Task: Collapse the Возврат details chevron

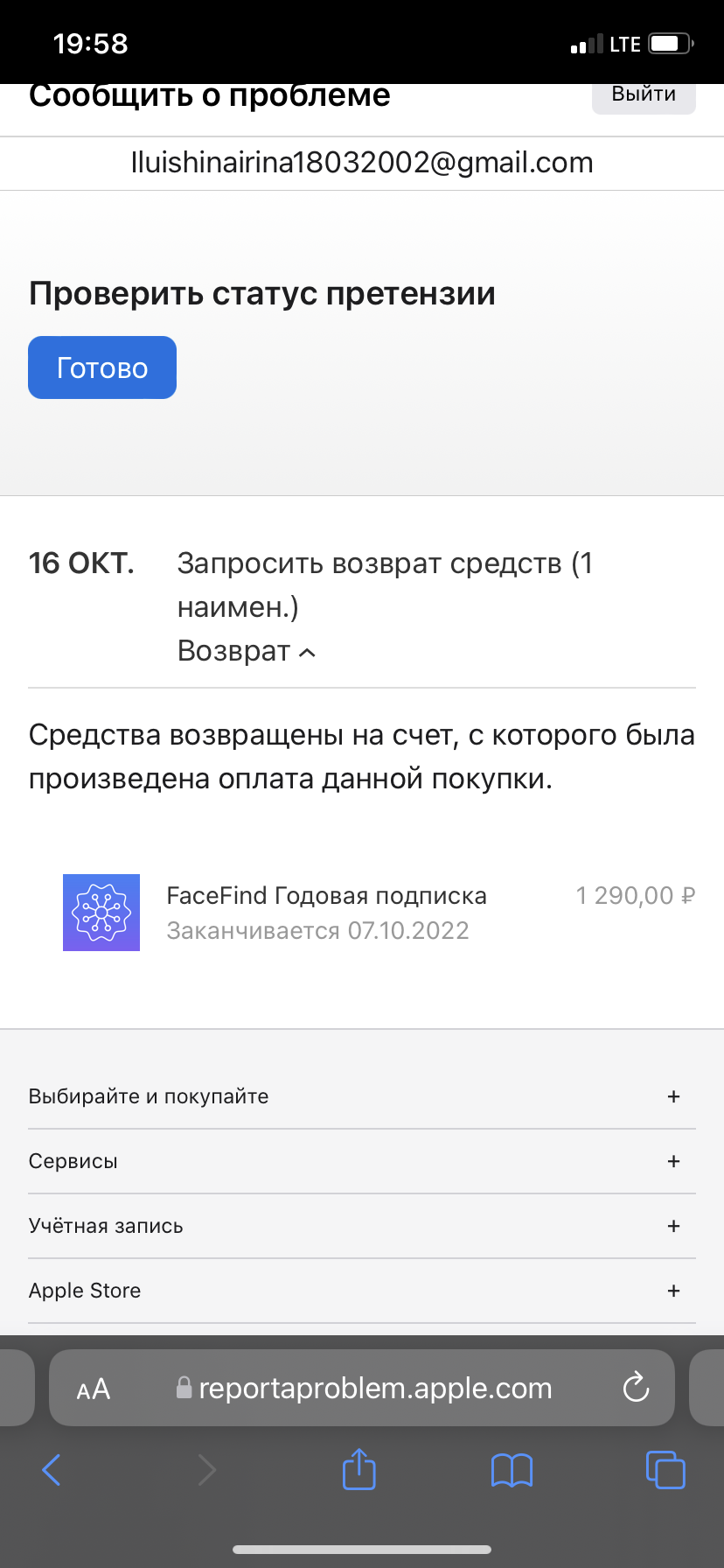Action: tap(307, 652)
